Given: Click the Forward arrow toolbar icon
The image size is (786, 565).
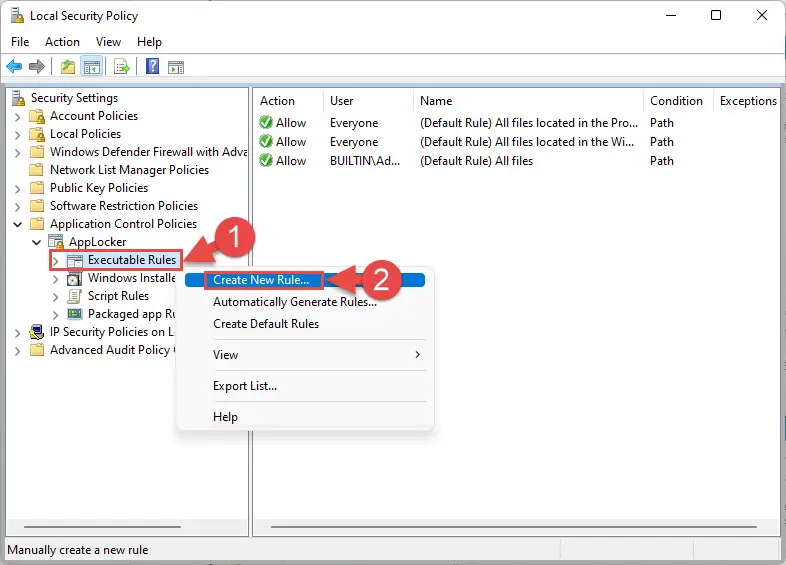Looking at the screenshot, I should click(37, 66).
